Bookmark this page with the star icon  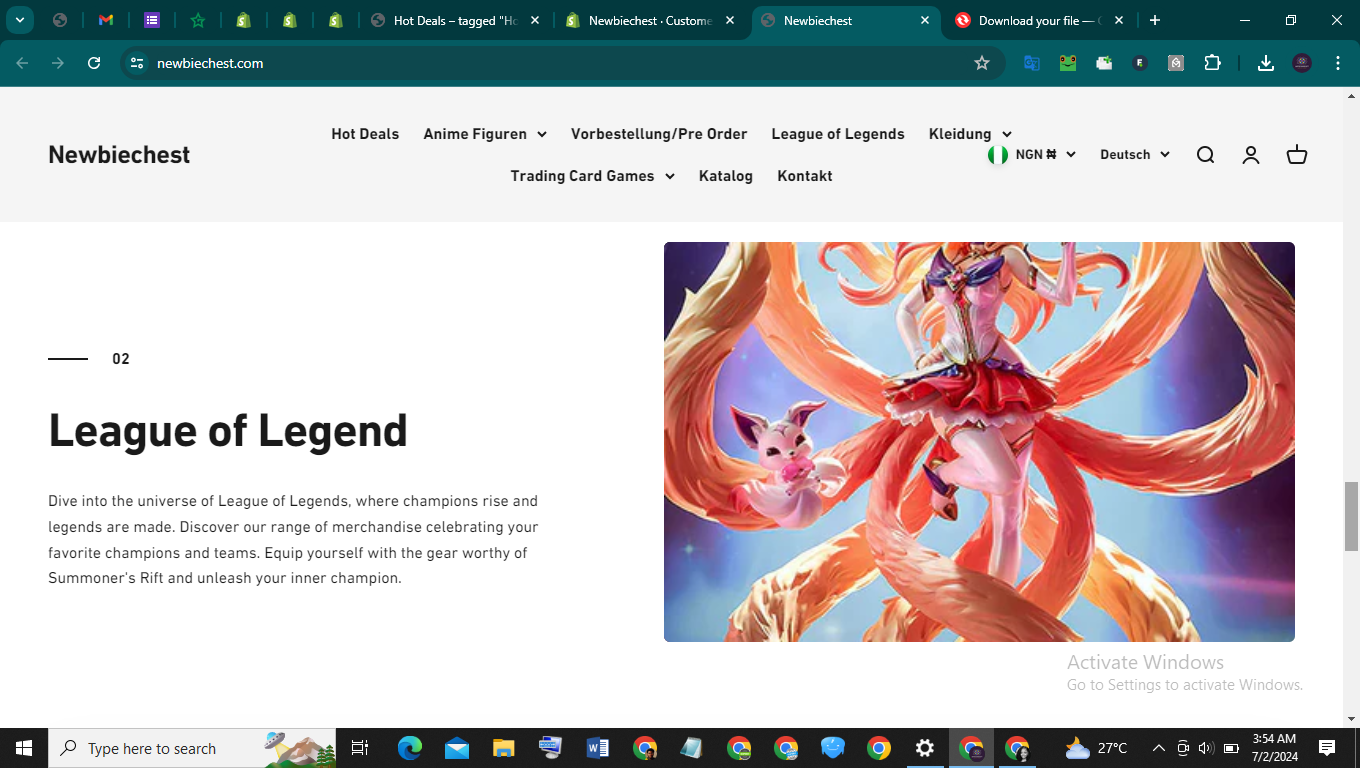pos(982,63)
